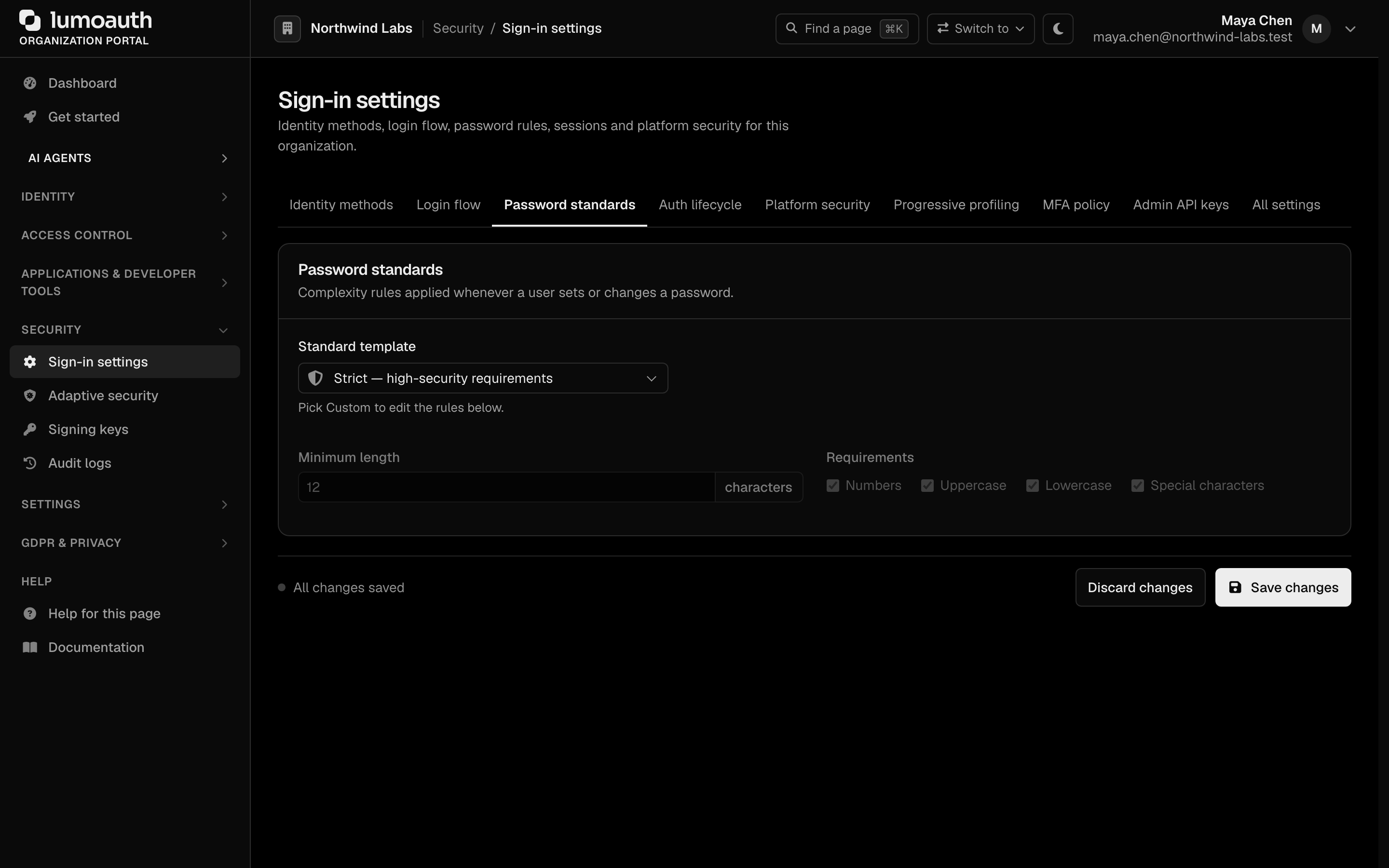Expand the AI Agents sidebar section
The height and width of the screenshot is (868, 1389).
click(x=125, y=158)
